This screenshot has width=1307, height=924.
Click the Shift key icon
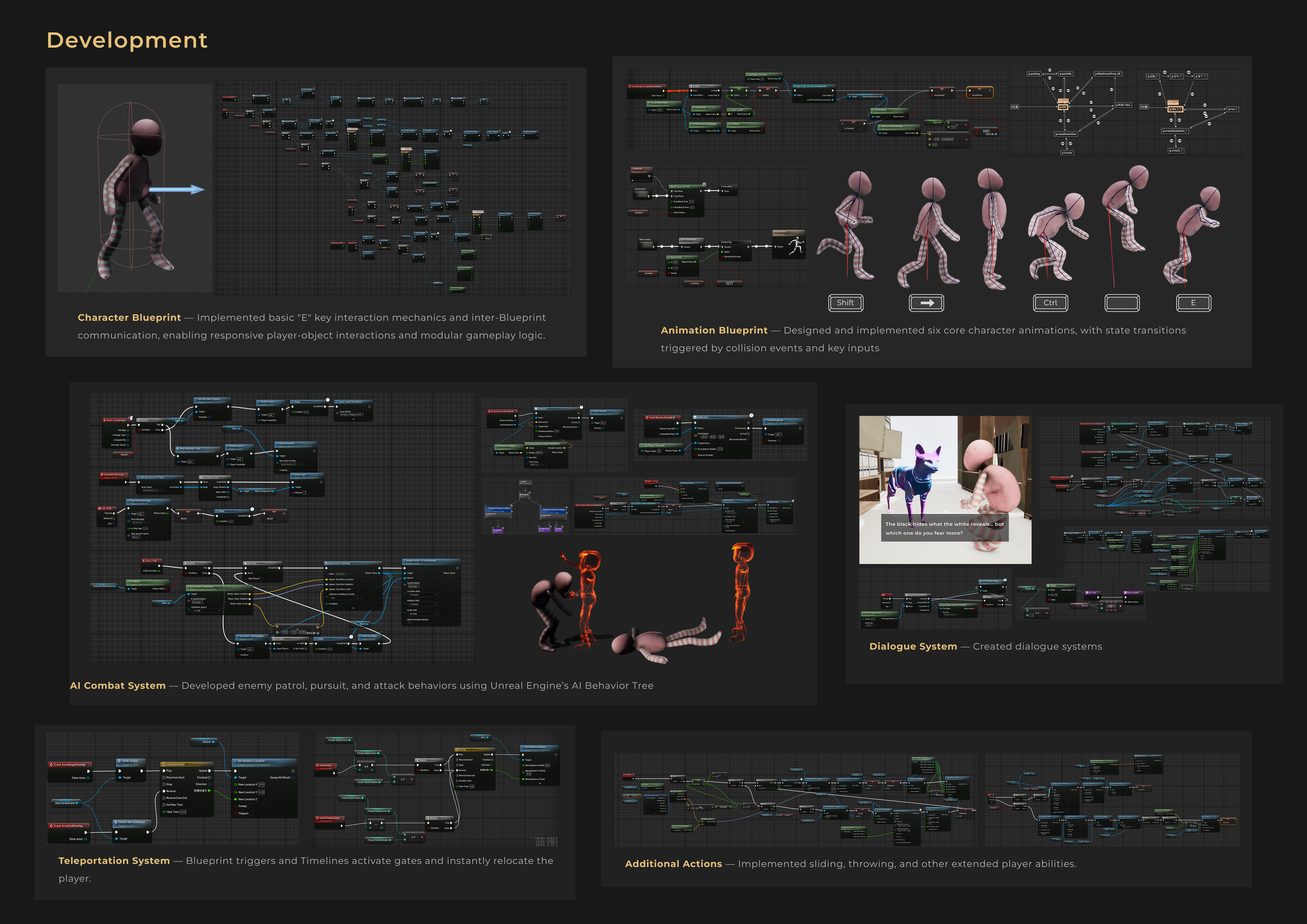[x=845, y=303]
